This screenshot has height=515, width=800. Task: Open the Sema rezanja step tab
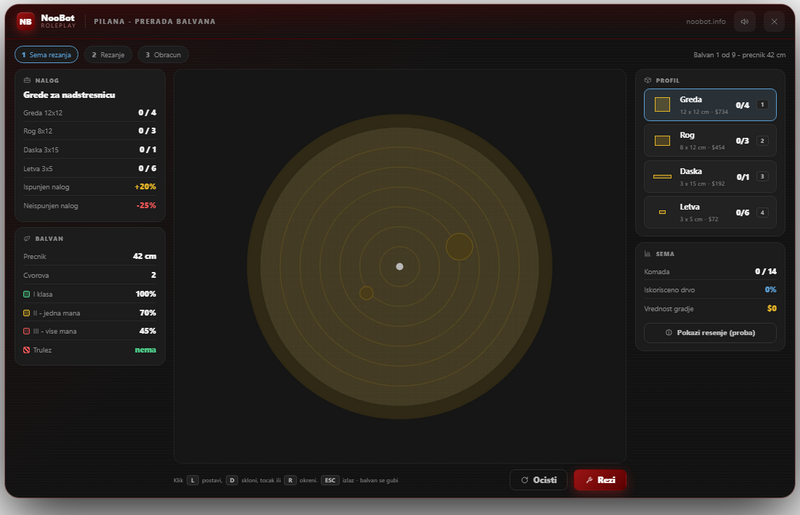(46, 55)
